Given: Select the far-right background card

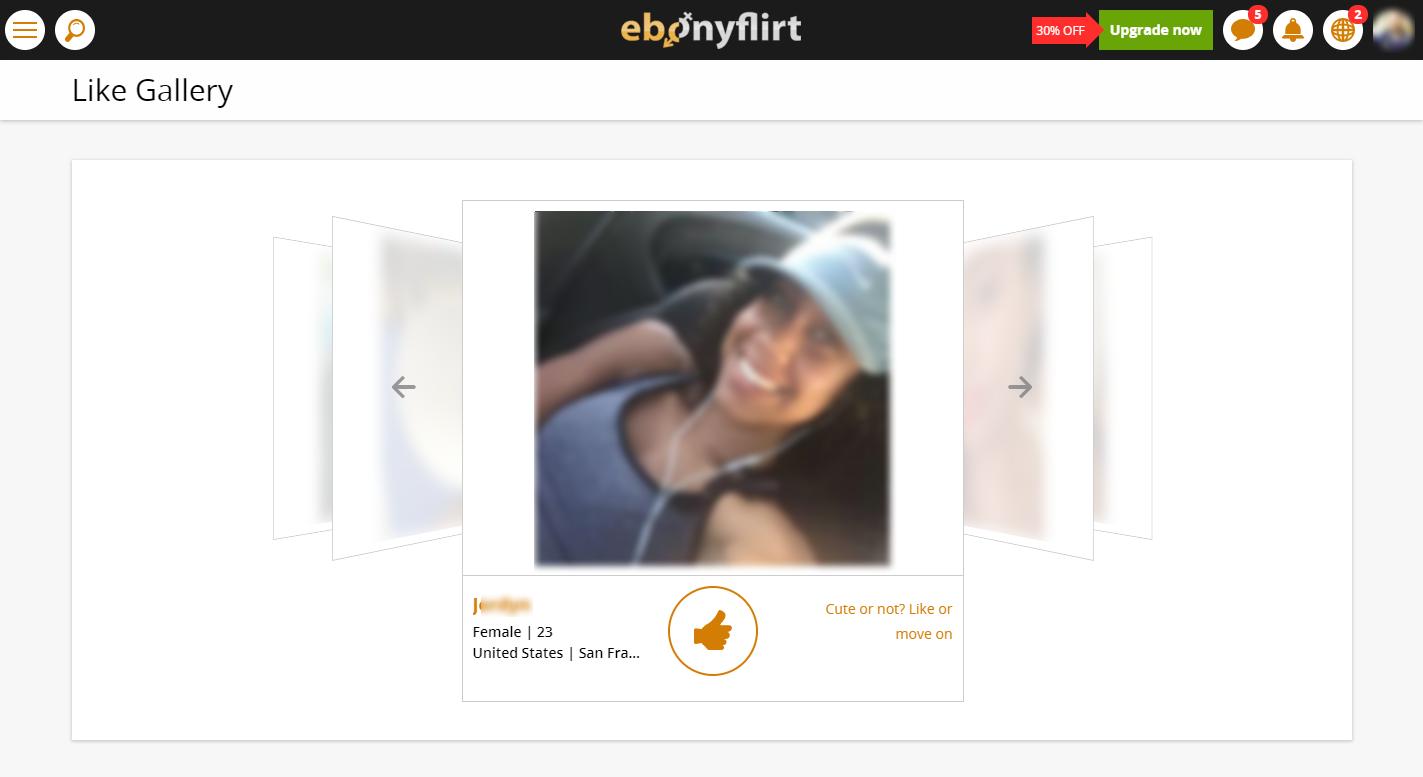Looking at the screenshot, I should [1123, 388].
